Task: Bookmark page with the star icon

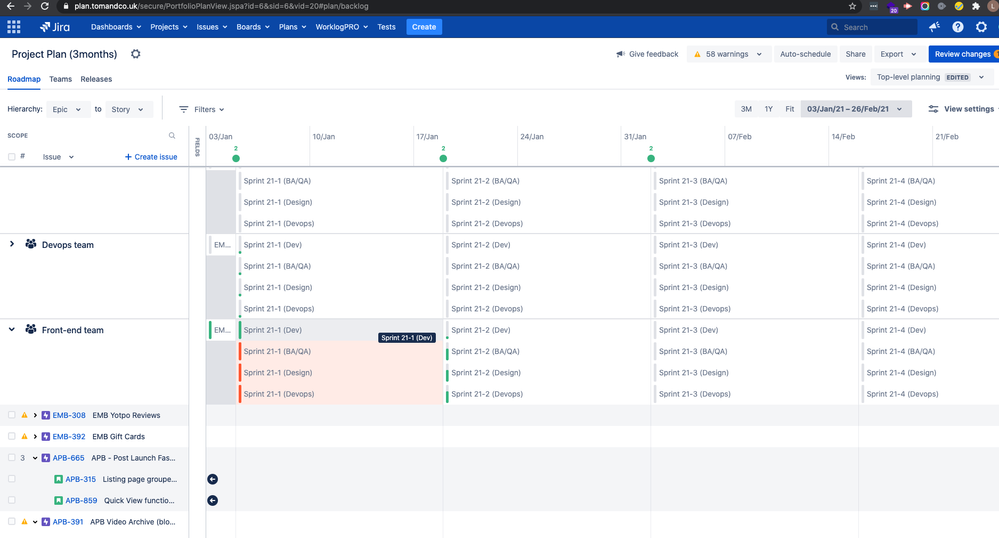Action: click(x=852, y=6)
